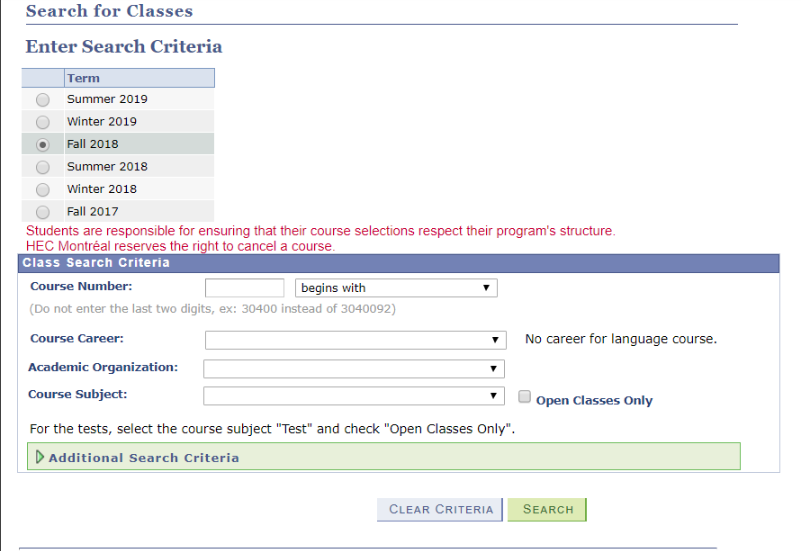This screenshot has width=801, height=551.
Task: Click the Course Number input field
Action: pyautogui.click(x=245, y=288)
